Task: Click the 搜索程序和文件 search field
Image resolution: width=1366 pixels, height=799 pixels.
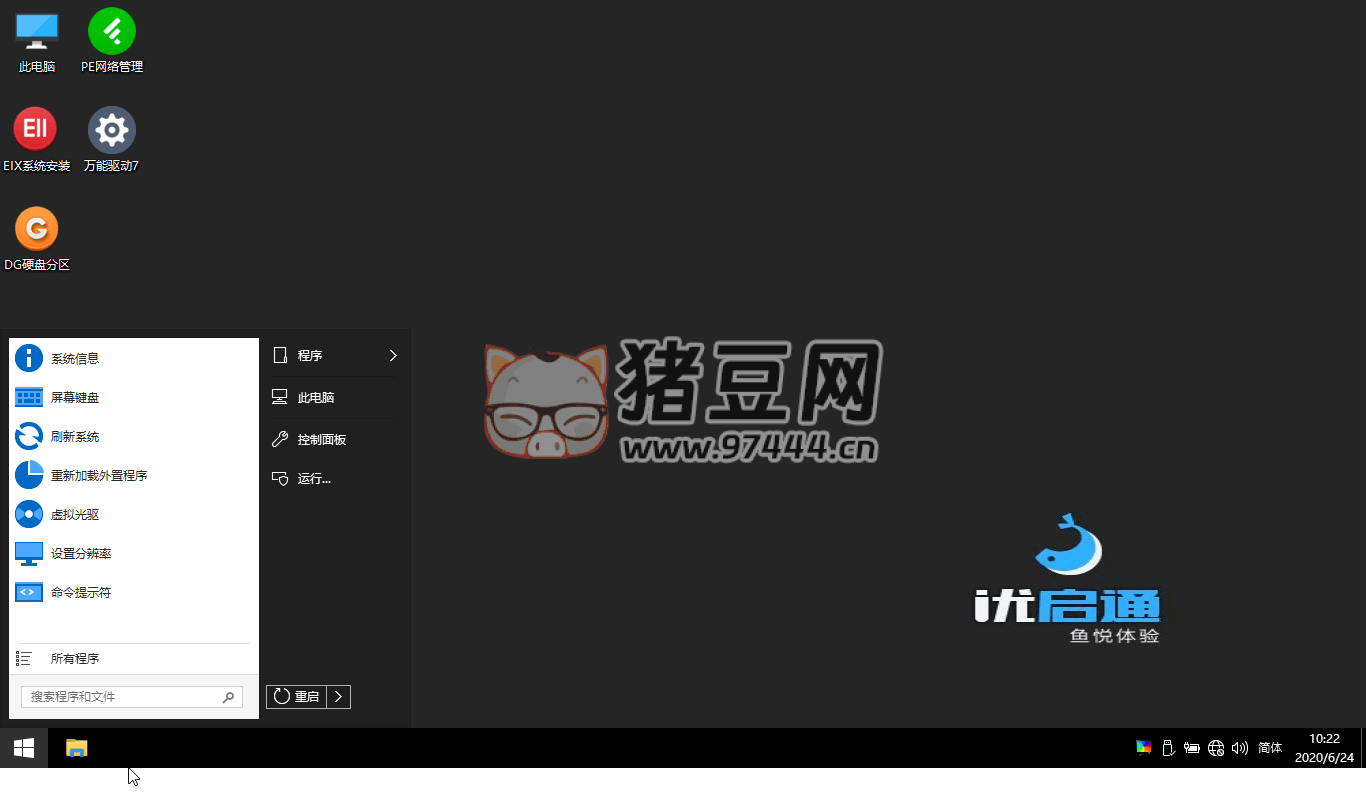Action: tap(132, 696)
